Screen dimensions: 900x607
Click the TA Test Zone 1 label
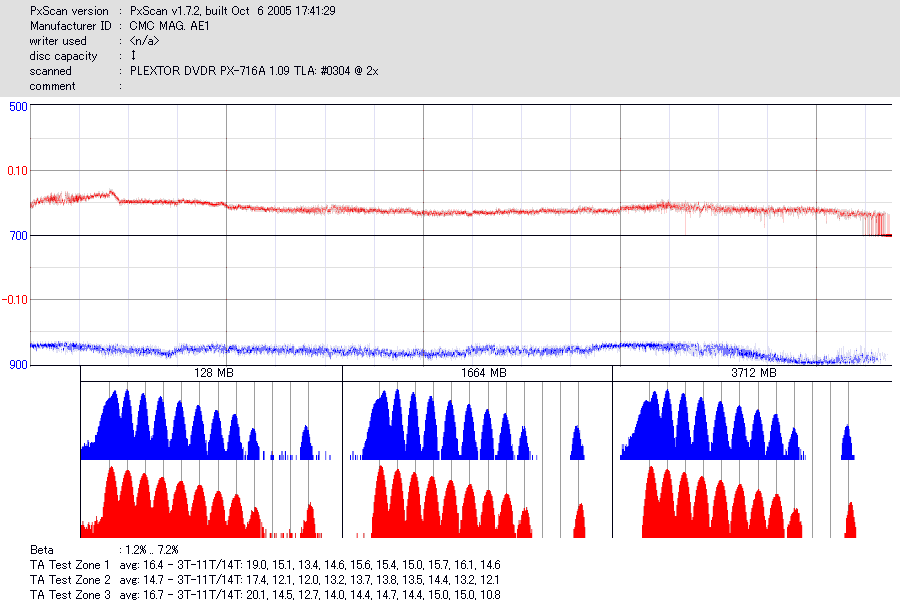pos(69,565)
